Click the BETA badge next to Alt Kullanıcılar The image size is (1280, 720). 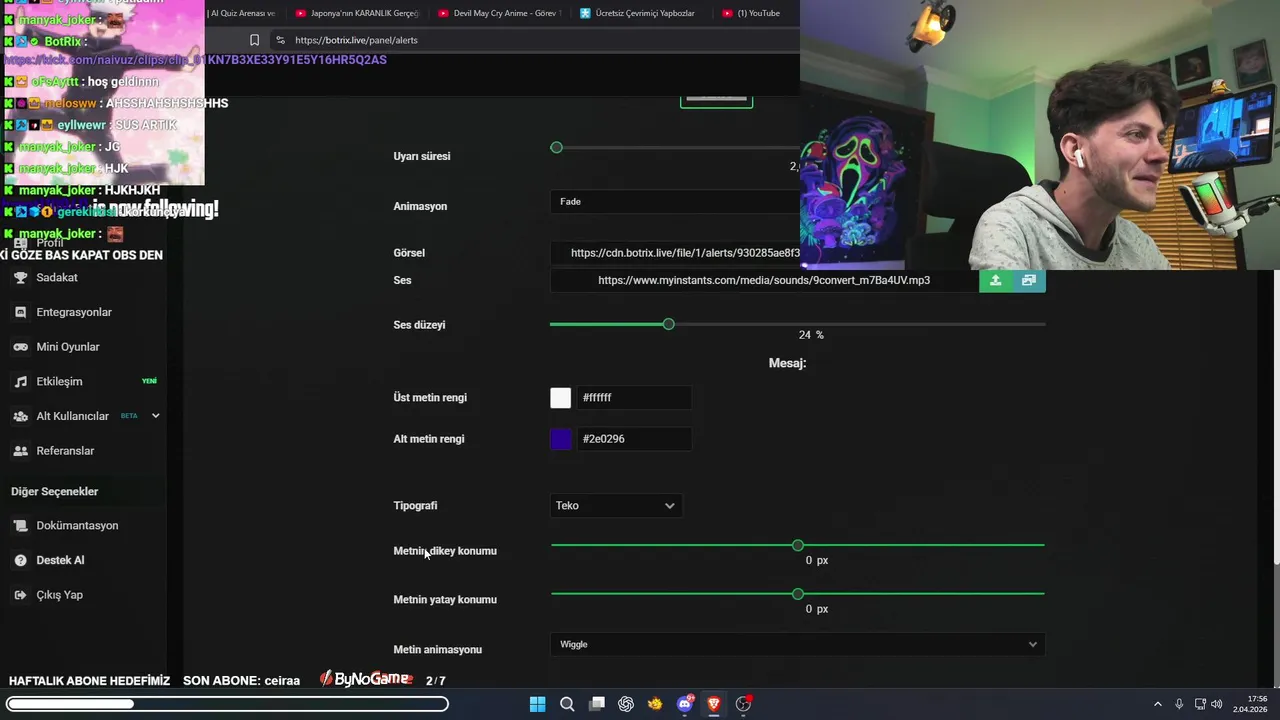click(129, 416)
